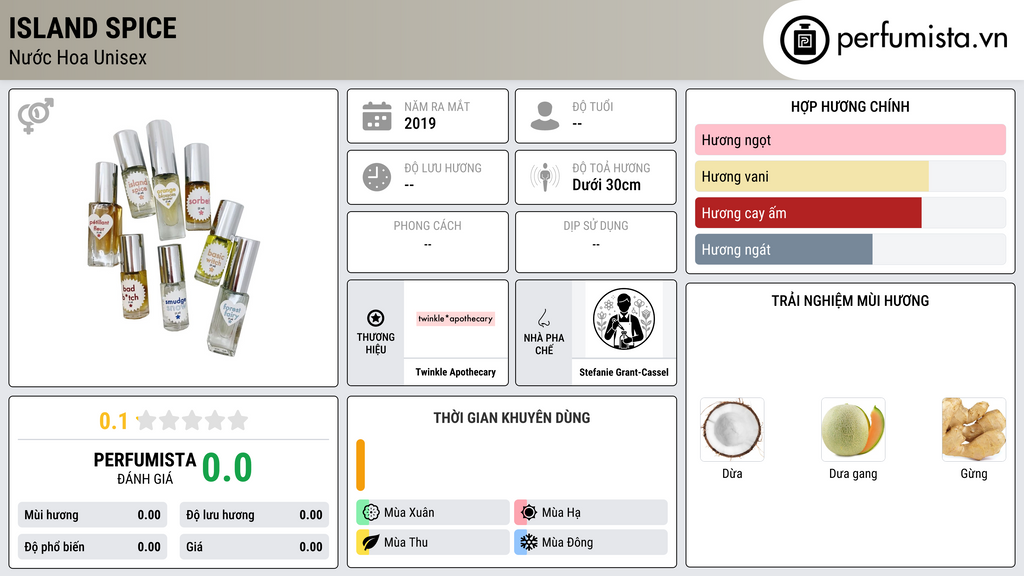
Task: Select the Mùa Đông snowflake icon
Action: (x=528, y=542)
